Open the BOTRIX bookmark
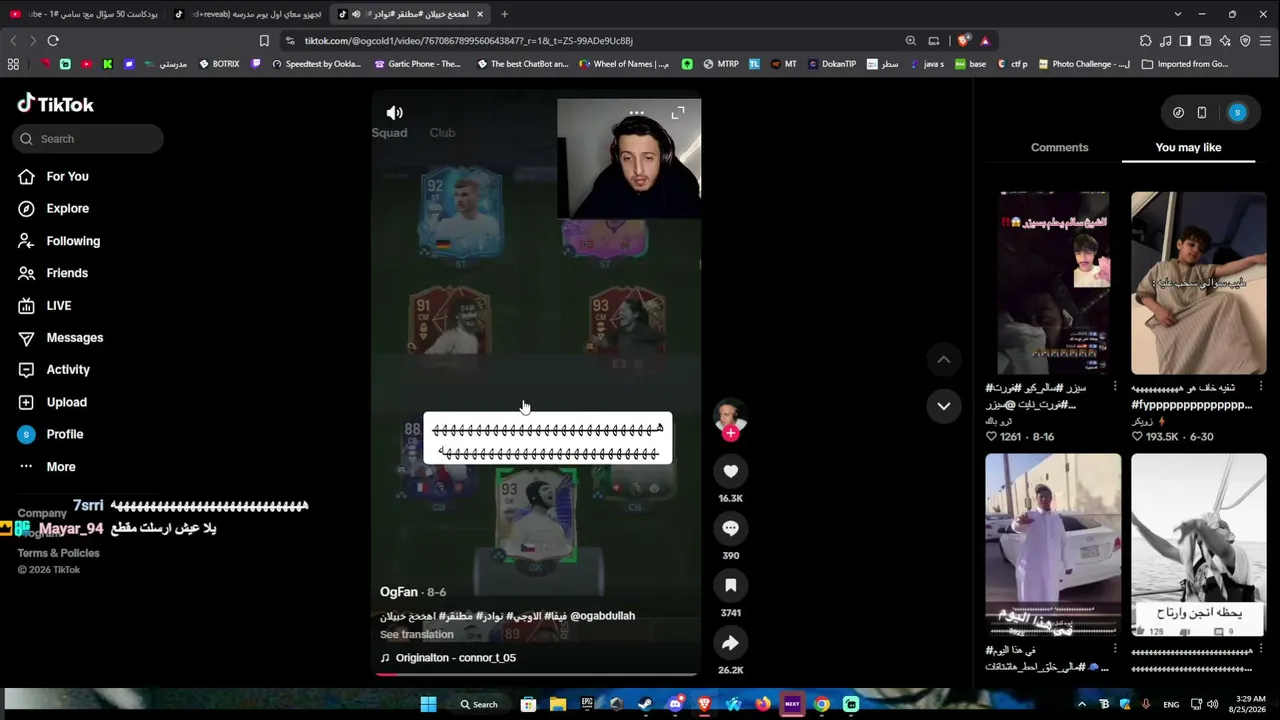 click(220, 64)
